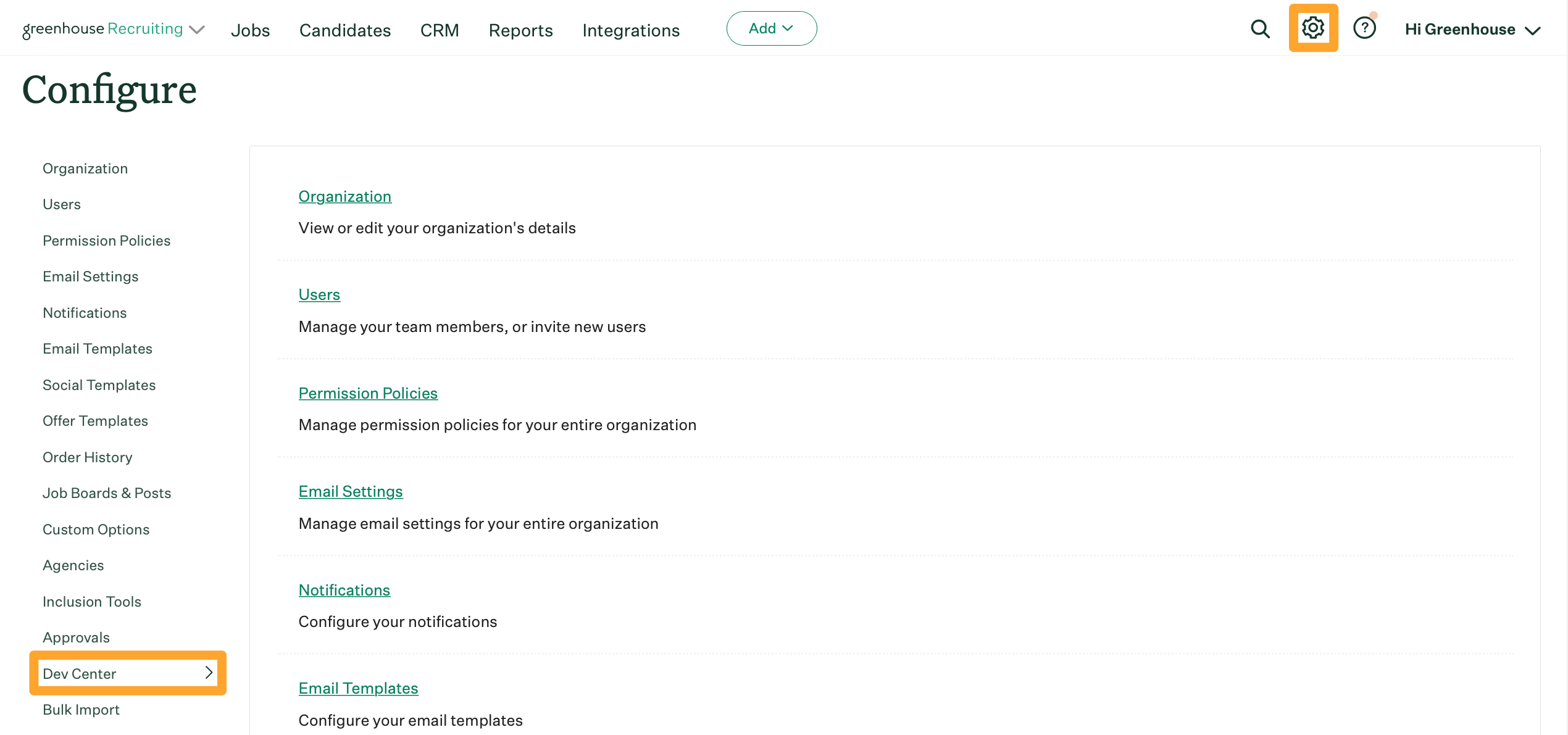The width and height of the screenshot is (1568, 735).
Task: Navigate to the Integrations tab
Action: coord(630,29)
